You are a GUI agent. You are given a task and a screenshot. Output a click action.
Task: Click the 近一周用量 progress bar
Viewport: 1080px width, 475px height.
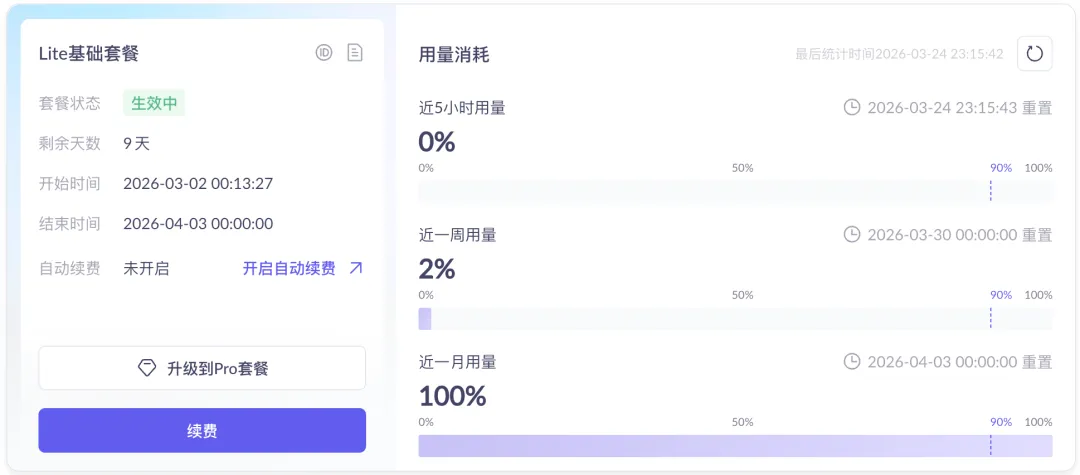pyautogui.click(x=735, y=318)
